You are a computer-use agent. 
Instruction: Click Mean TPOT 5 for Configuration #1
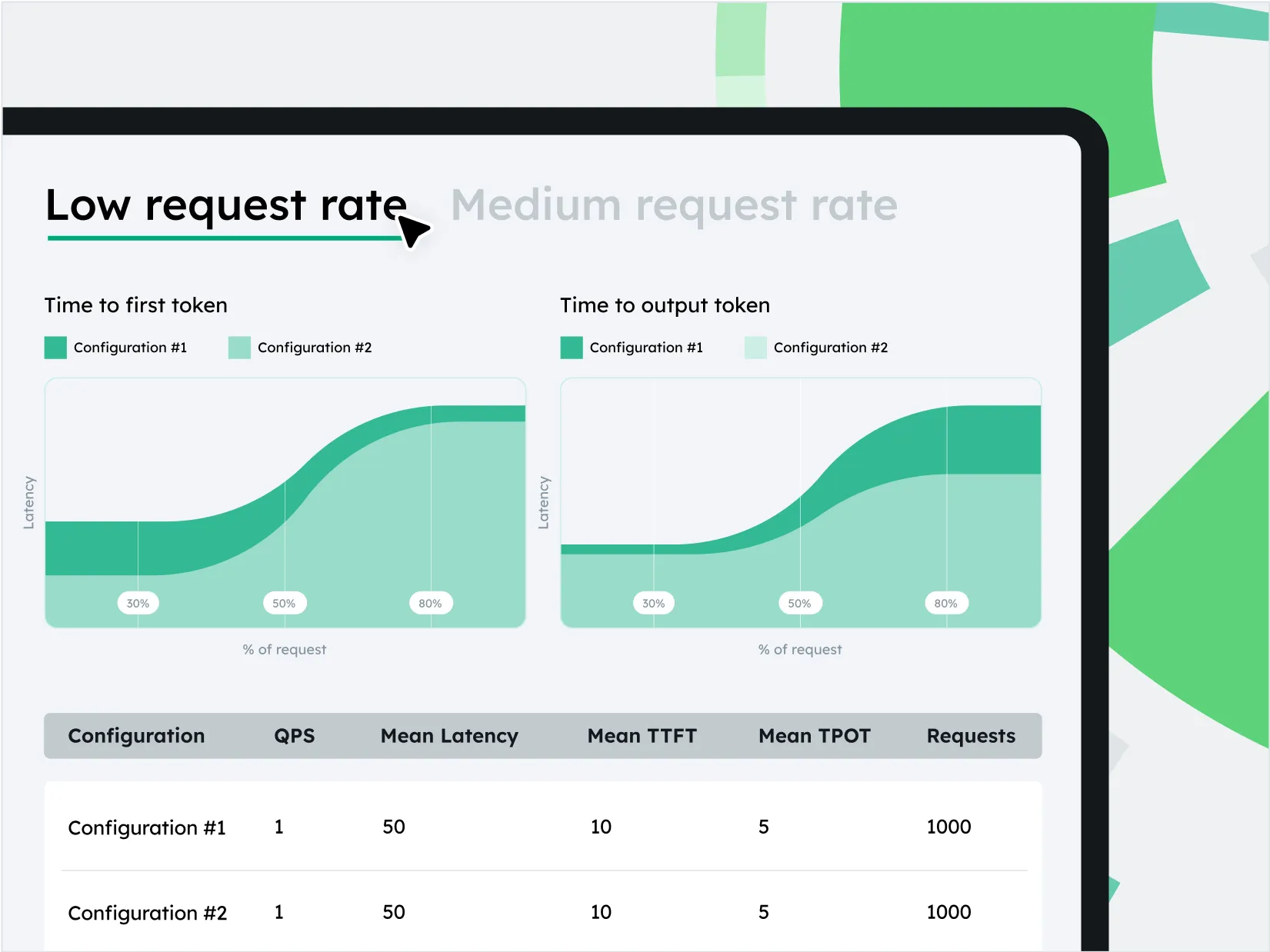click(x=764, y=827)
